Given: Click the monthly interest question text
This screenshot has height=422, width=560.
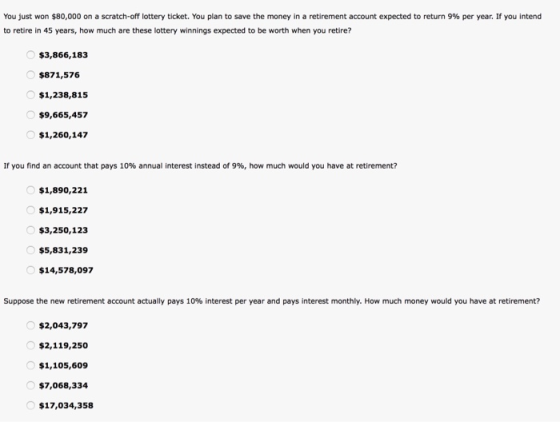Looking at the screenshot, I should click(x=271, y=301).
